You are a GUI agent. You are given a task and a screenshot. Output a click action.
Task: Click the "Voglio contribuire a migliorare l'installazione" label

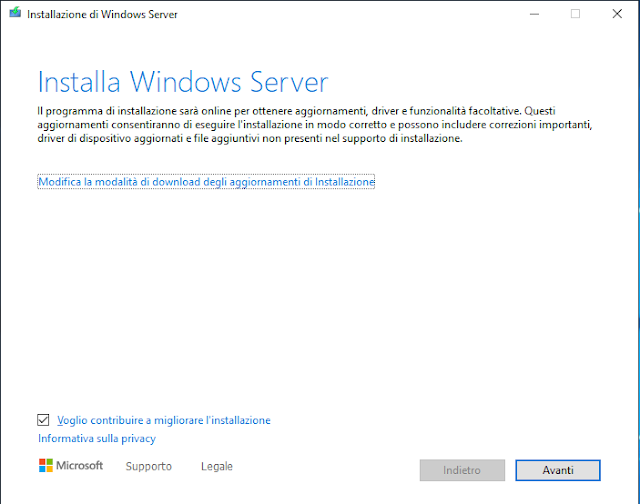tap(164, 420)
